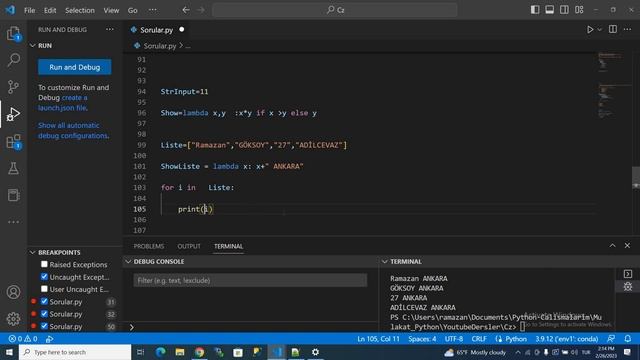
Task: Select the TERMINAL panel tab
Action: pos(228,246)
